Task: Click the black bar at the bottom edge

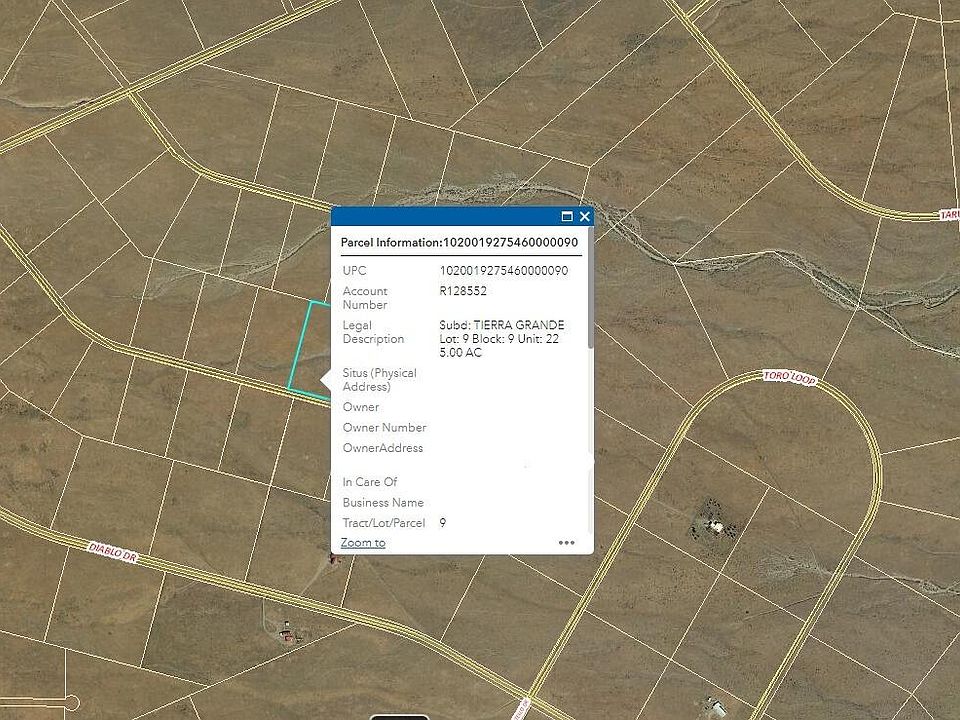Action: (x=399, y=717)
